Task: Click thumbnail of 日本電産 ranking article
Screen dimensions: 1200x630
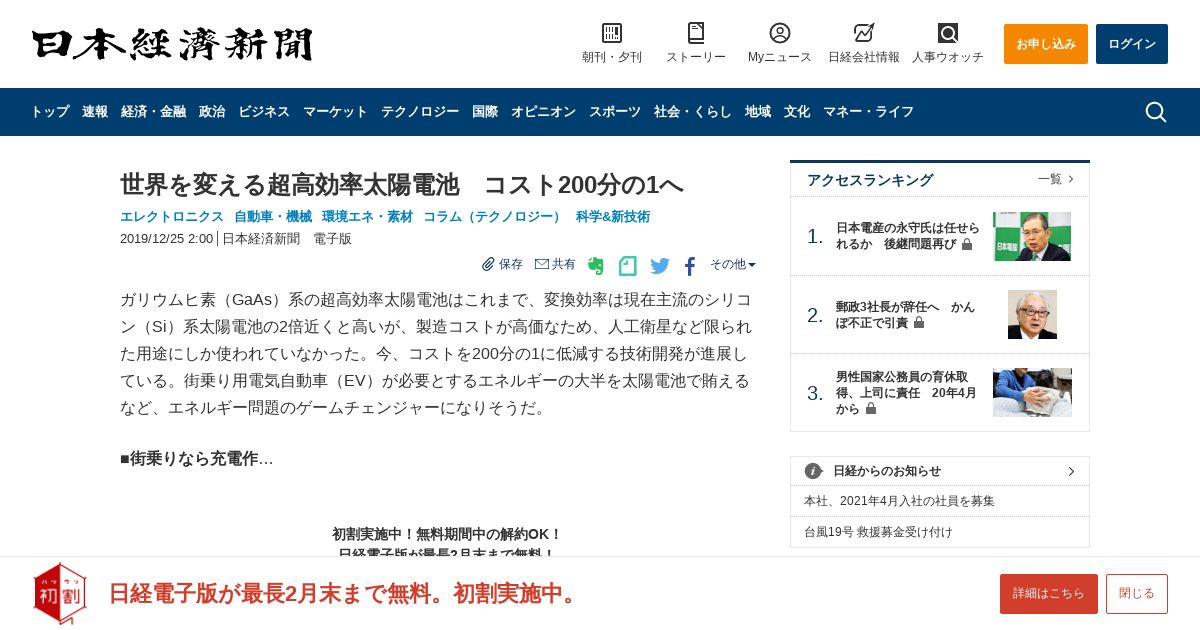Action: [1032, 236]
